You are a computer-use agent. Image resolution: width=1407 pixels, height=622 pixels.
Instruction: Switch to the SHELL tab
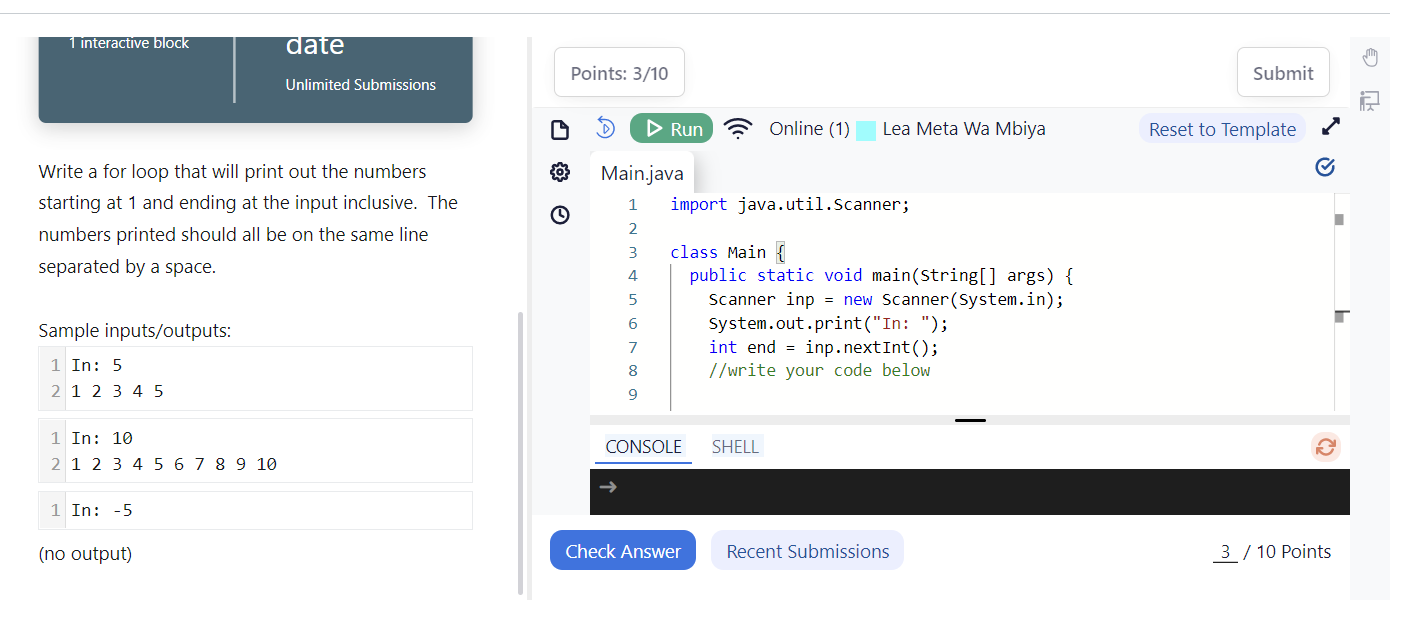coord(735,446)
